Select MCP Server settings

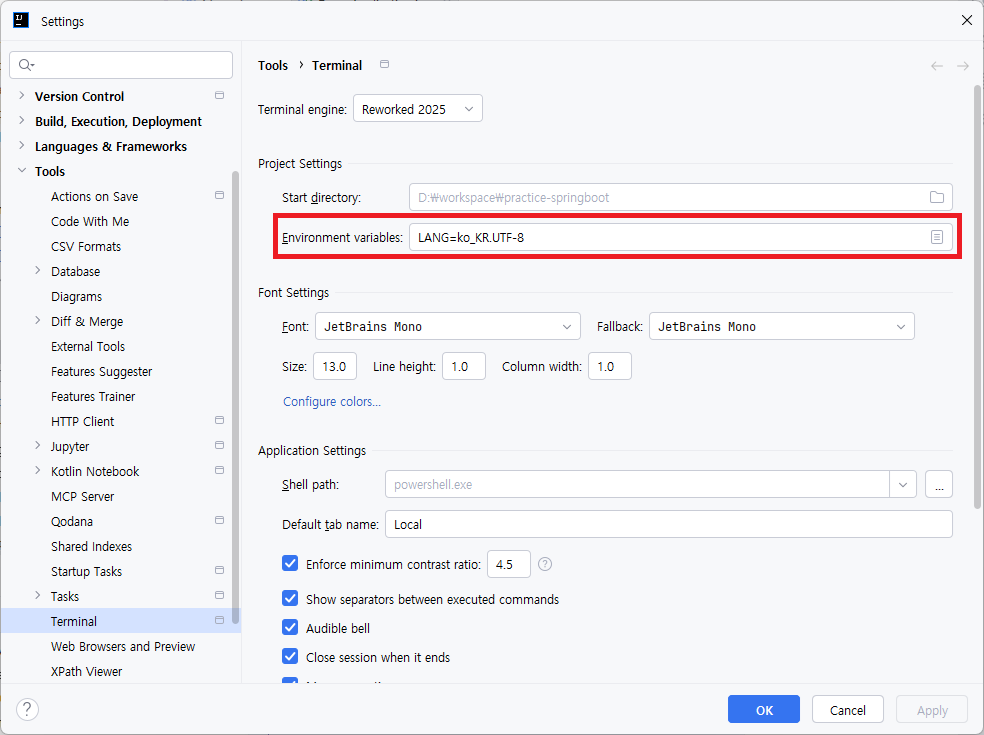[82, 496]
